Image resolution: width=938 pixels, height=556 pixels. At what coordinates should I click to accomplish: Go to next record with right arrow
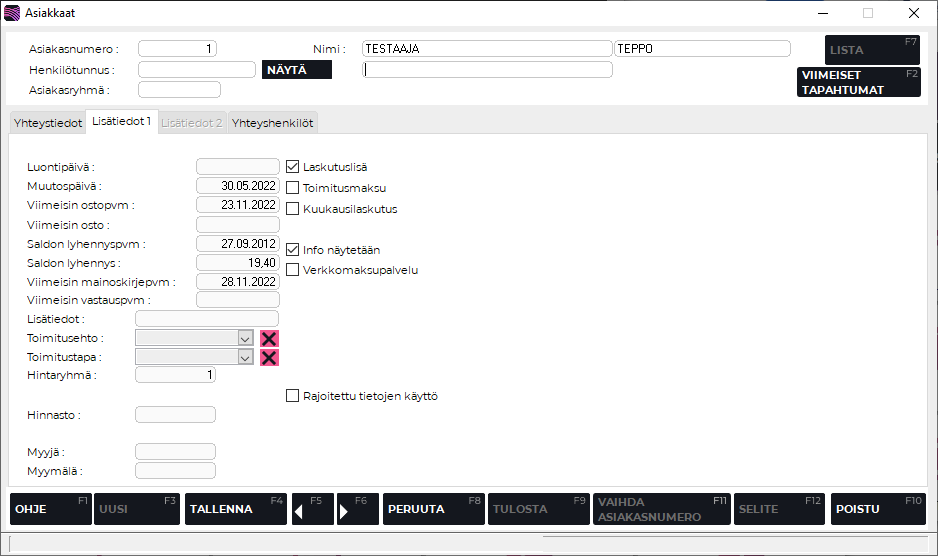point(358,509)
